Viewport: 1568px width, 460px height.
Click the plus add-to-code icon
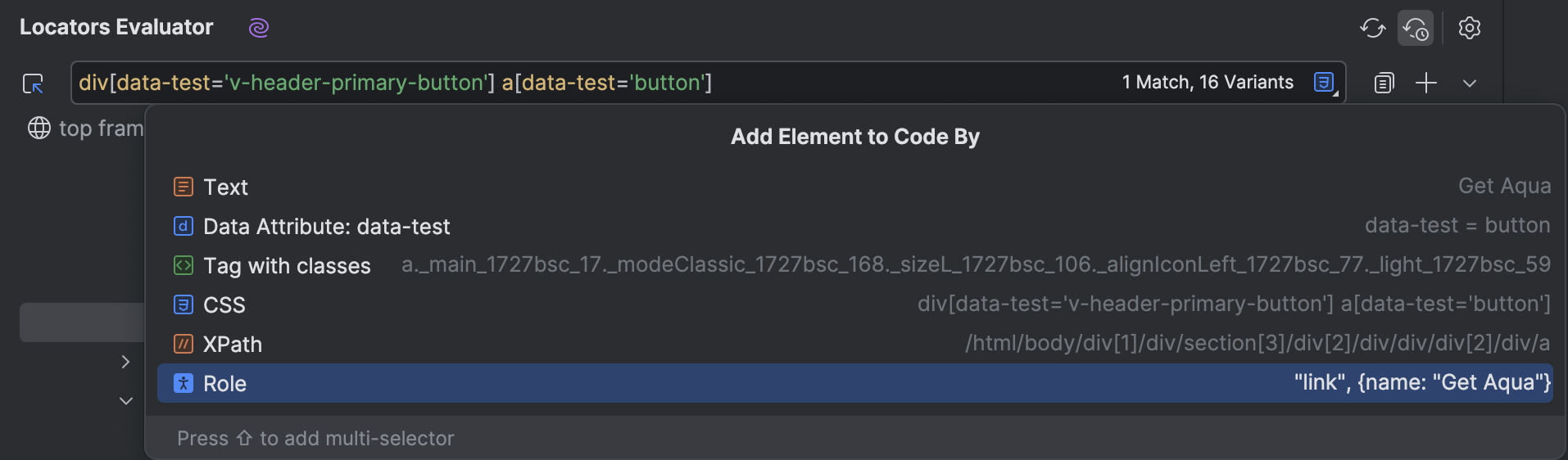(x=1426, y=83)
